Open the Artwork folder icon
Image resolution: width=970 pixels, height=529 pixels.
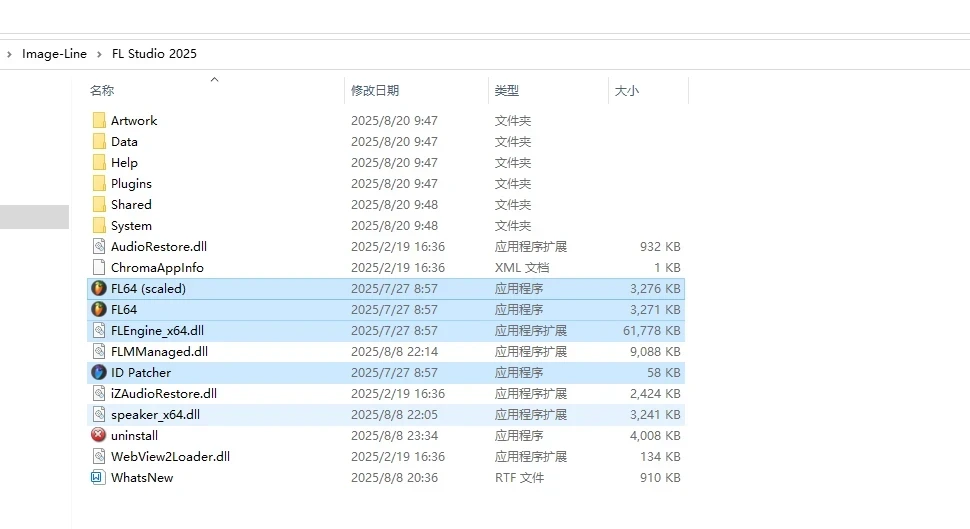[99, 120]
